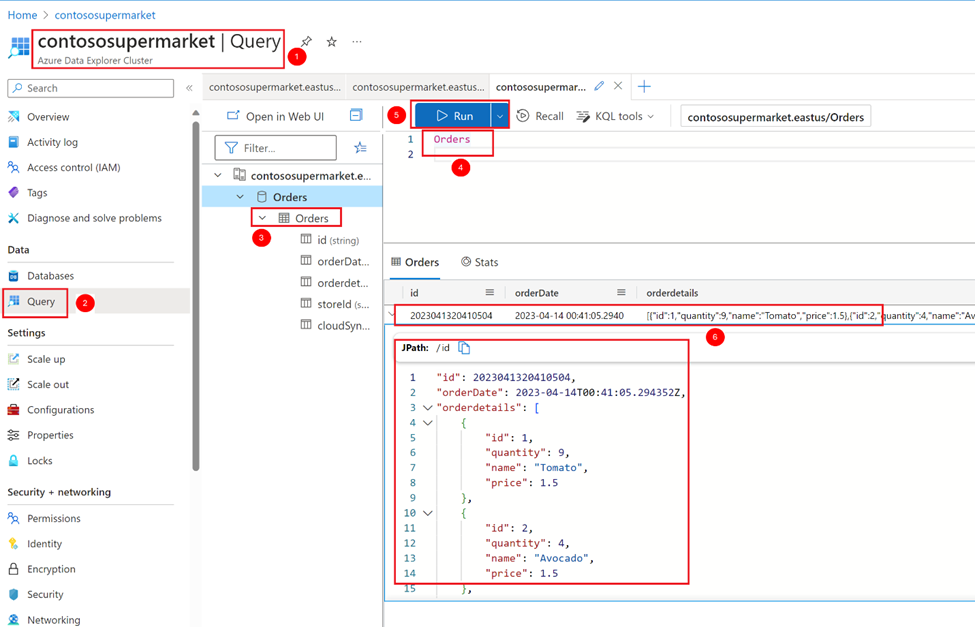Open the Run button dropdown arrow
Image resolution: width=975 pixels, height=627 pixels.
tap(499, 116)
